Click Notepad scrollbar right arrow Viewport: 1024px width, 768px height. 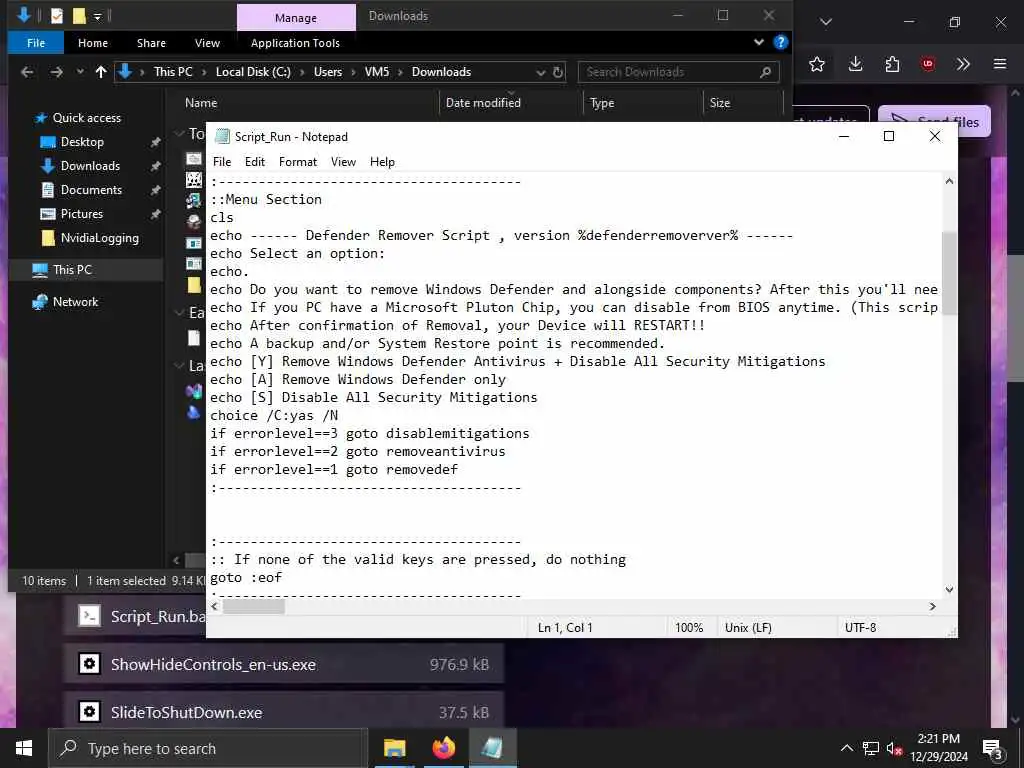pyautogui.click(x=933, y=607)
